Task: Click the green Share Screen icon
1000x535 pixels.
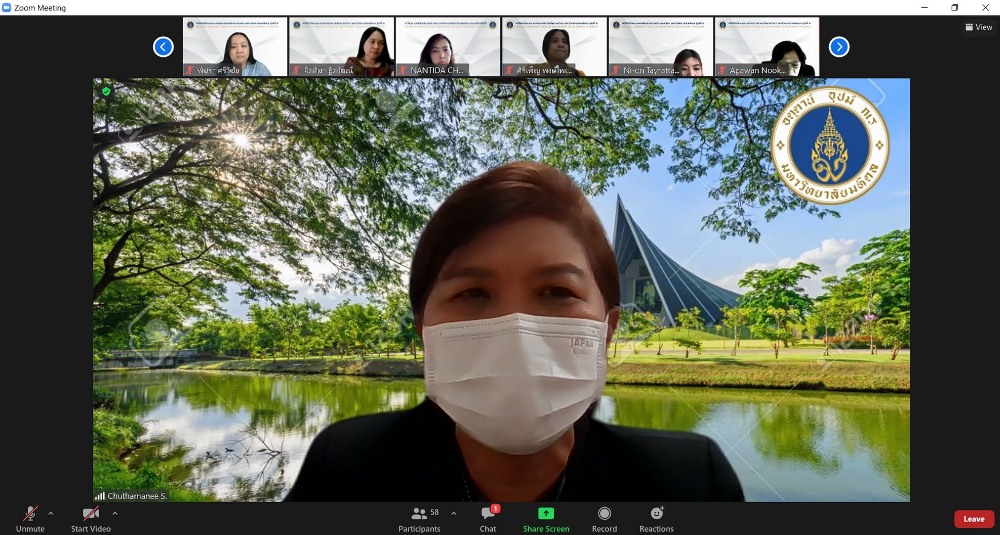Action: click(x=546, y=514)
